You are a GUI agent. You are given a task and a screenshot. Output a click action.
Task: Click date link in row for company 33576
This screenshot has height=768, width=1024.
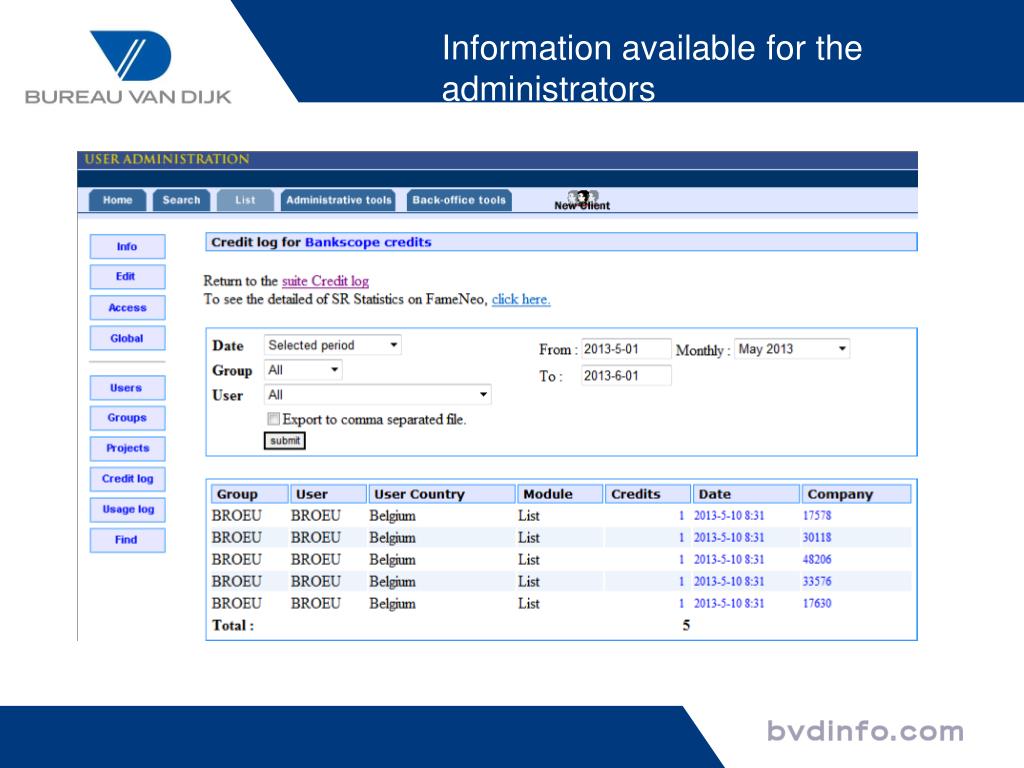coord(729,581)
